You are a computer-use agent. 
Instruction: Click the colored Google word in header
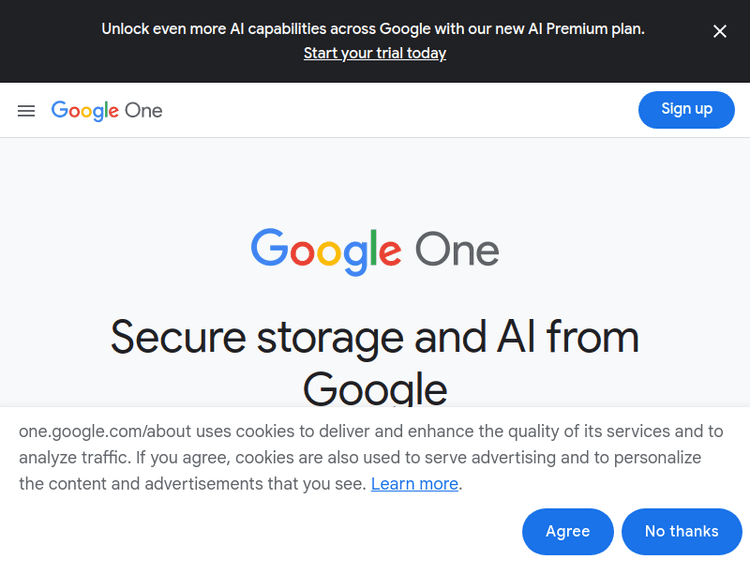[x=85, y=111]
